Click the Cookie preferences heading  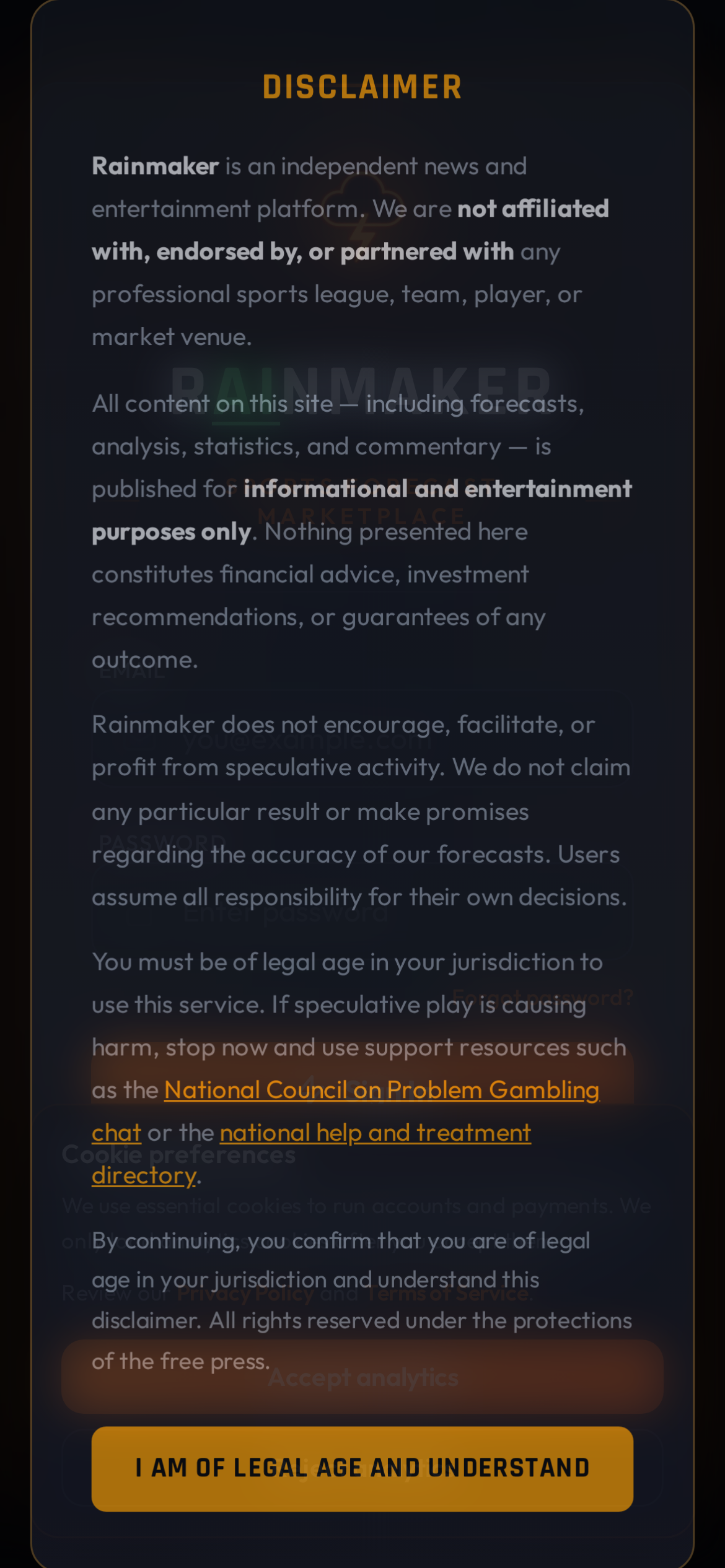click(178, 1155)
